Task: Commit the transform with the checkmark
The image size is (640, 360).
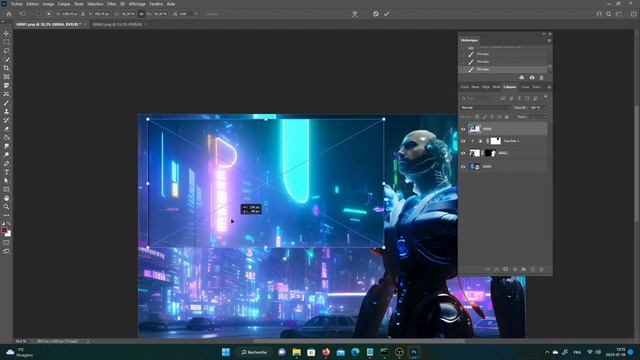Action: click(387, 13)
